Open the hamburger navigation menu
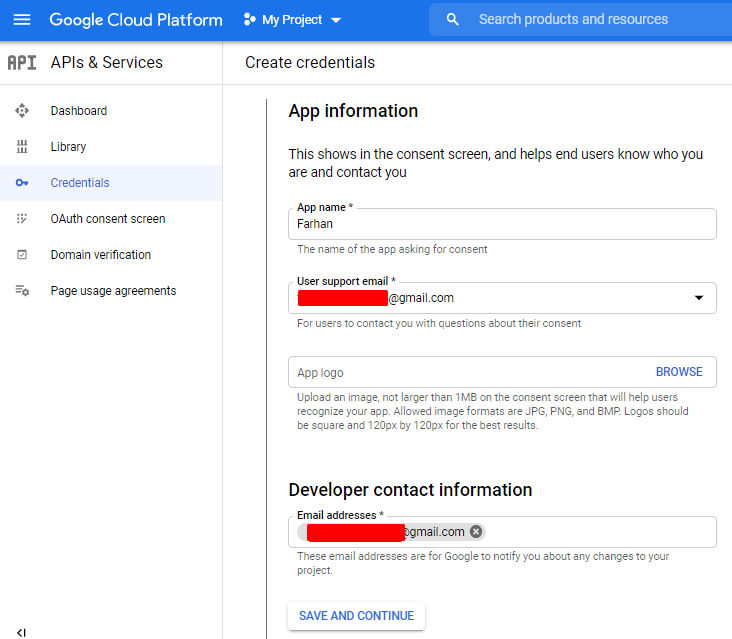Image resolution: width=732 pixels, height=639 pixels. 22,20
